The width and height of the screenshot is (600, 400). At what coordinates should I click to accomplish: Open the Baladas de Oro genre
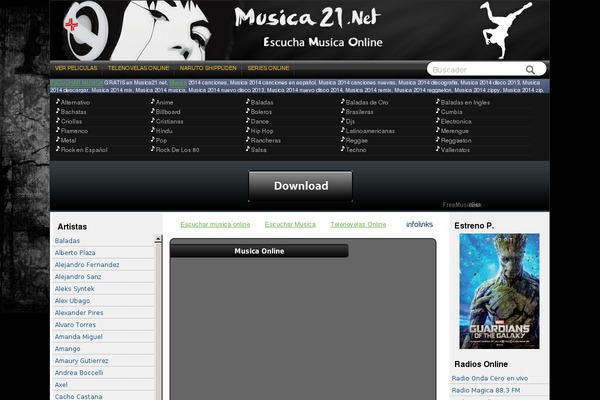click(x=367, y=103)
